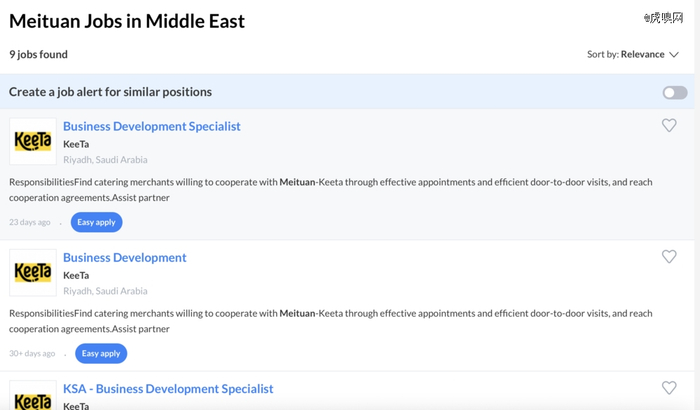700x410 pixels.
Task: Open the KSA - Business Development Specialist title
Action: [x=168, y=389]
